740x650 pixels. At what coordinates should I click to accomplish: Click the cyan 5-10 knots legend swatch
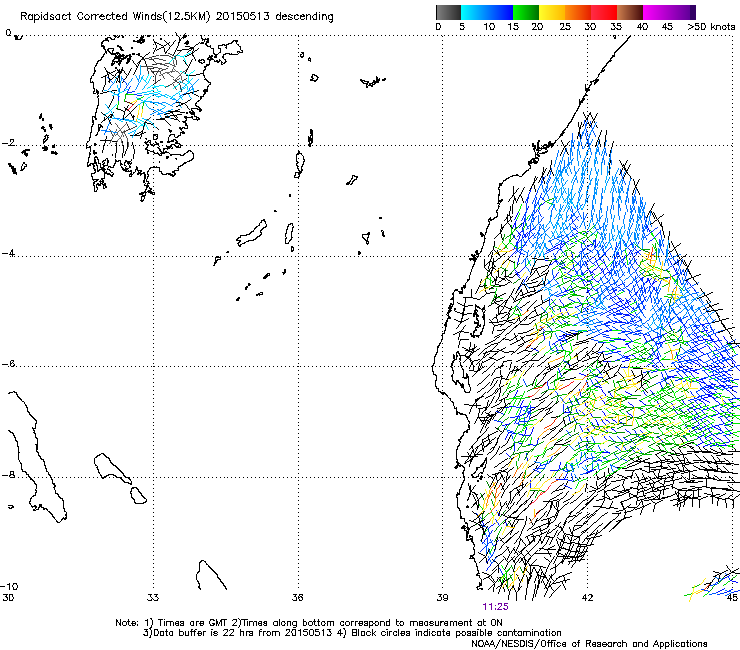point(474,12)
